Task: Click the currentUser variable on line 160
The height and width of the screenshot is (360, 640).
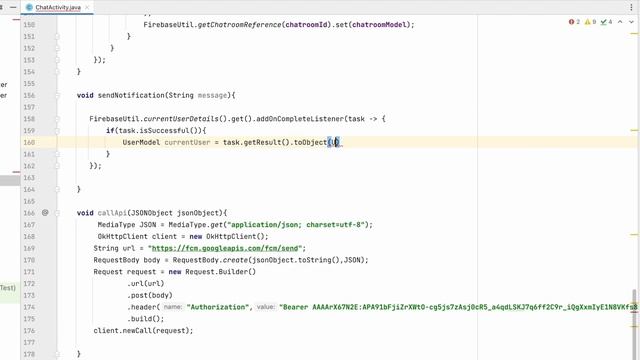Action: coord(187,142)
